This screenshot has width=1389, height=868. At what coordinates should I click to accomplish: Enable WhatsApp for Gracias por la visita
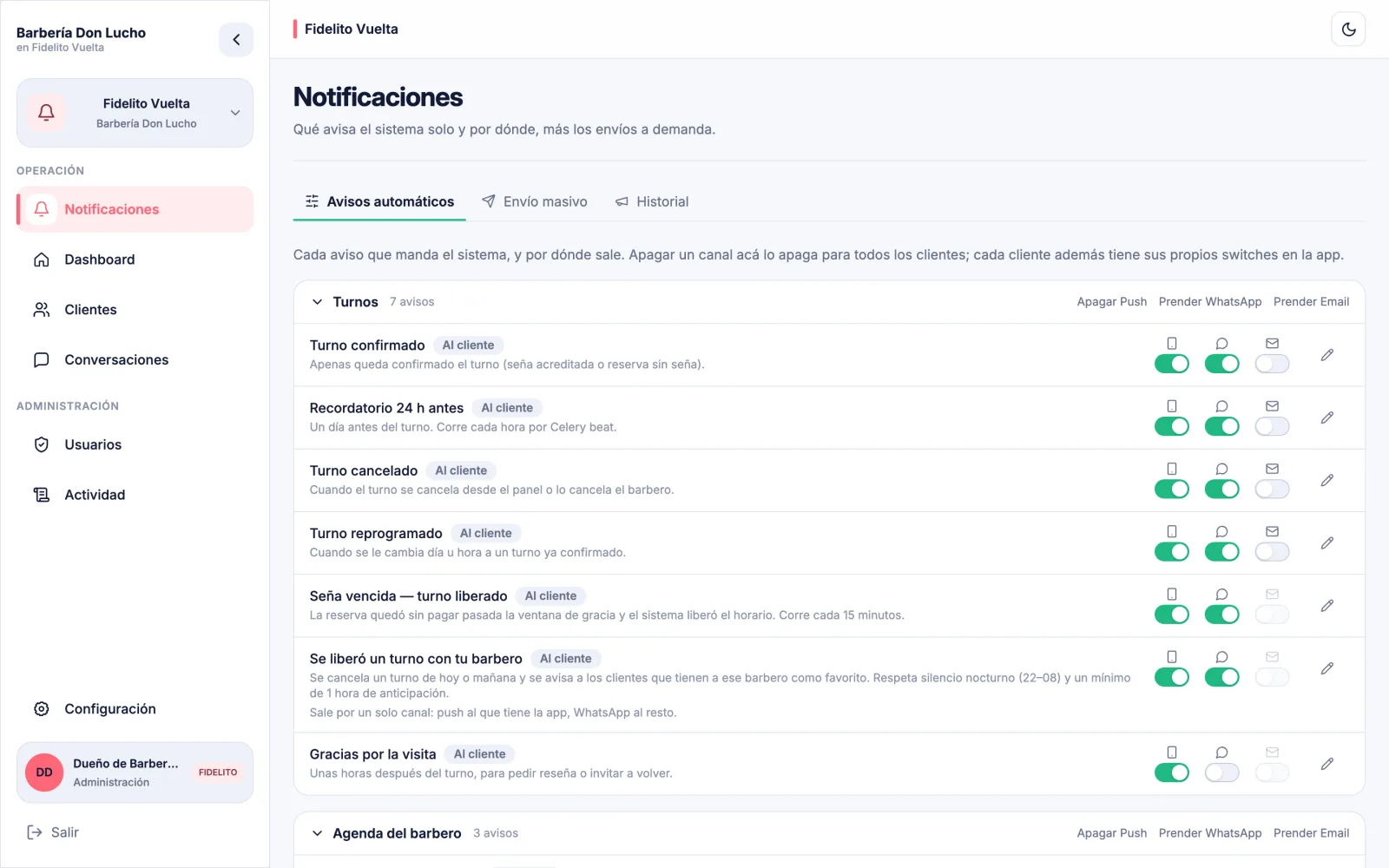pos(1221,773)
